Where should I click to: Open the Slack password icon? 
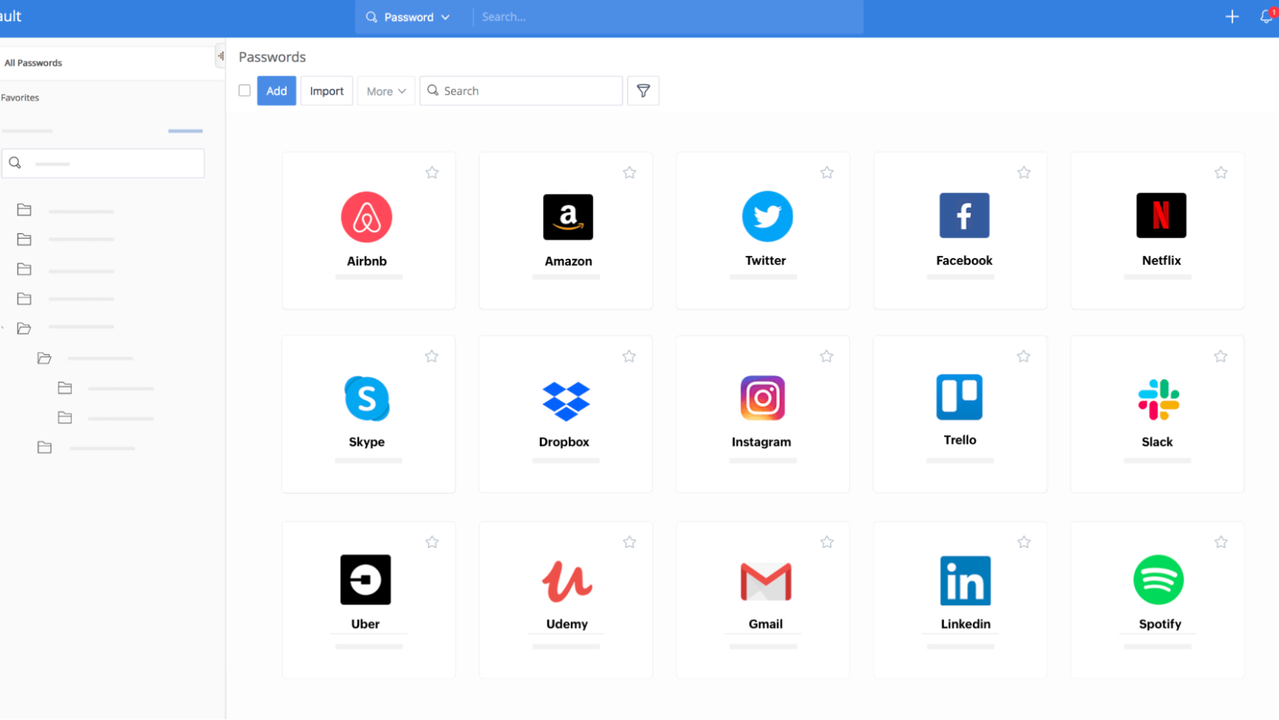(x=1158, y=400)
